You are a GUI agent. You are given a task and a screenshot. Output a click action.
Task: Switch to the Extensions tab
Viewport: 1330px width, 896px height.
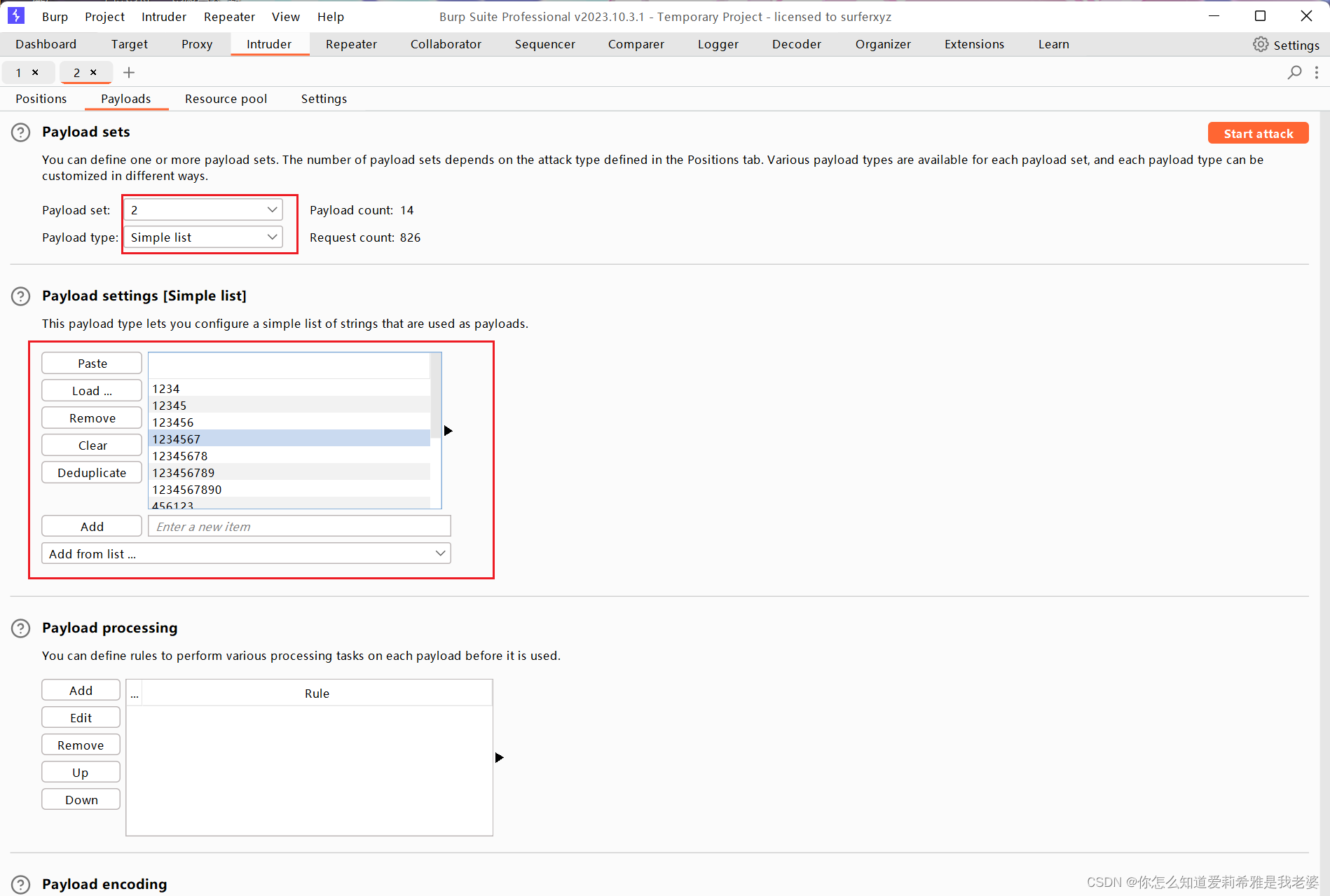pyautogui.click(x=974, y=44)
